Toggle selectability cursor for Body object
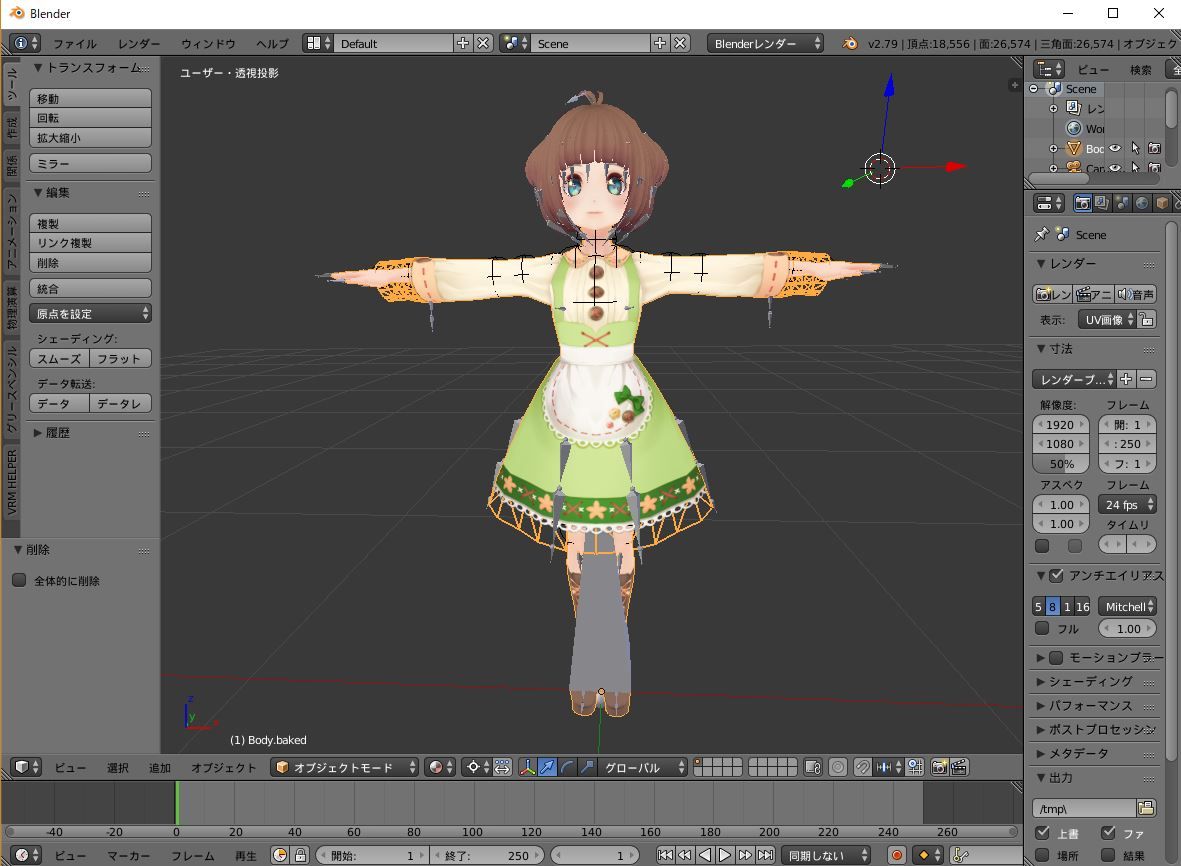Screen dimensions: 1181x866 click(1135, 148)
